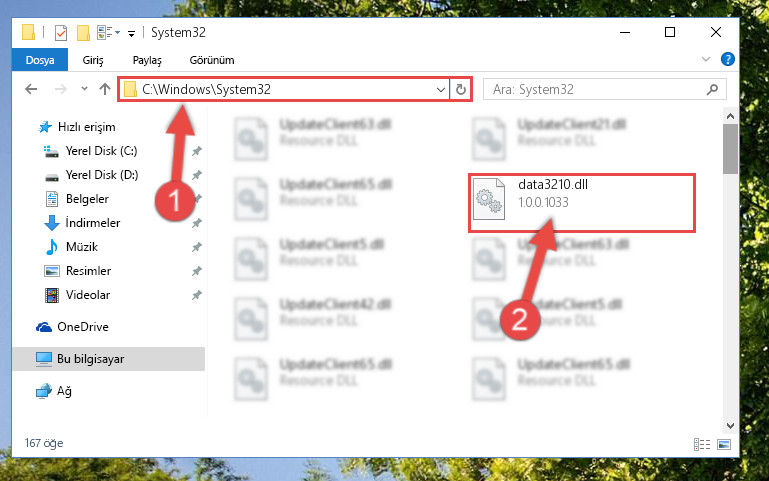Toggle the pin next to Videolar
This screenshot has width=769, height=481.
tap(197, 295)
